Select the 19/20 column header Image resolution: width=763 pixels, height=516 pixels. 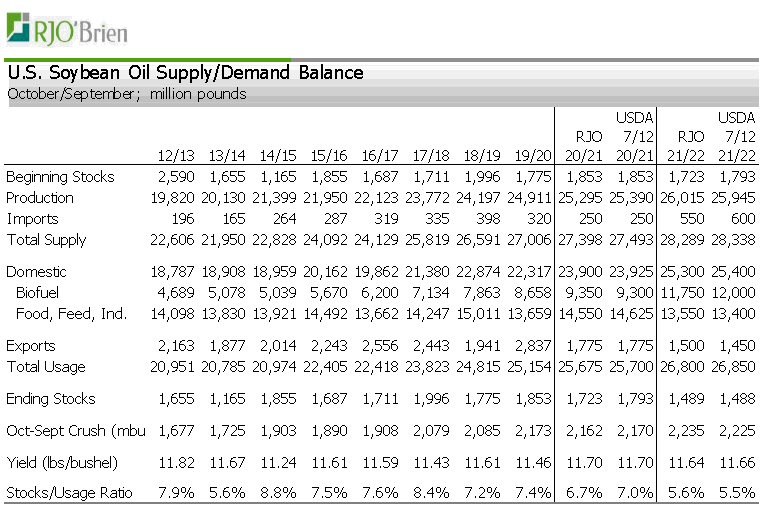(x=531, y=155)
